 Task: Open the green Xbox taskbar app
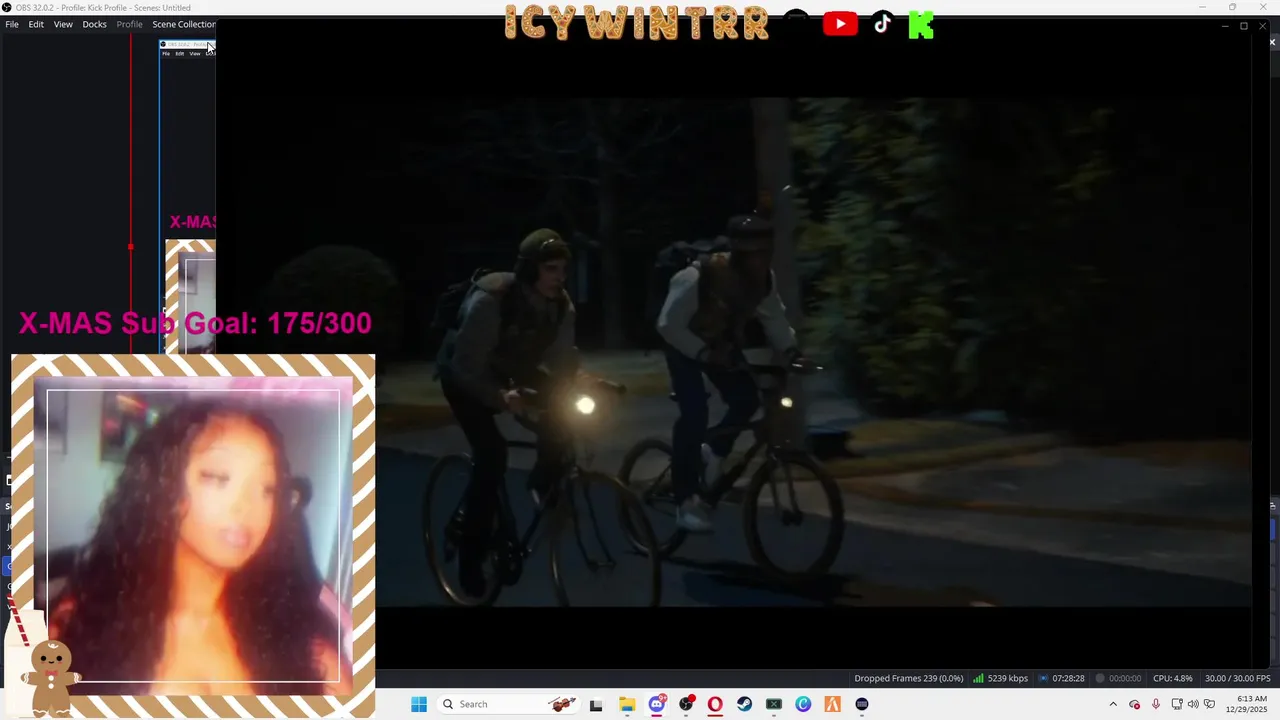click(x=774, y=704)
